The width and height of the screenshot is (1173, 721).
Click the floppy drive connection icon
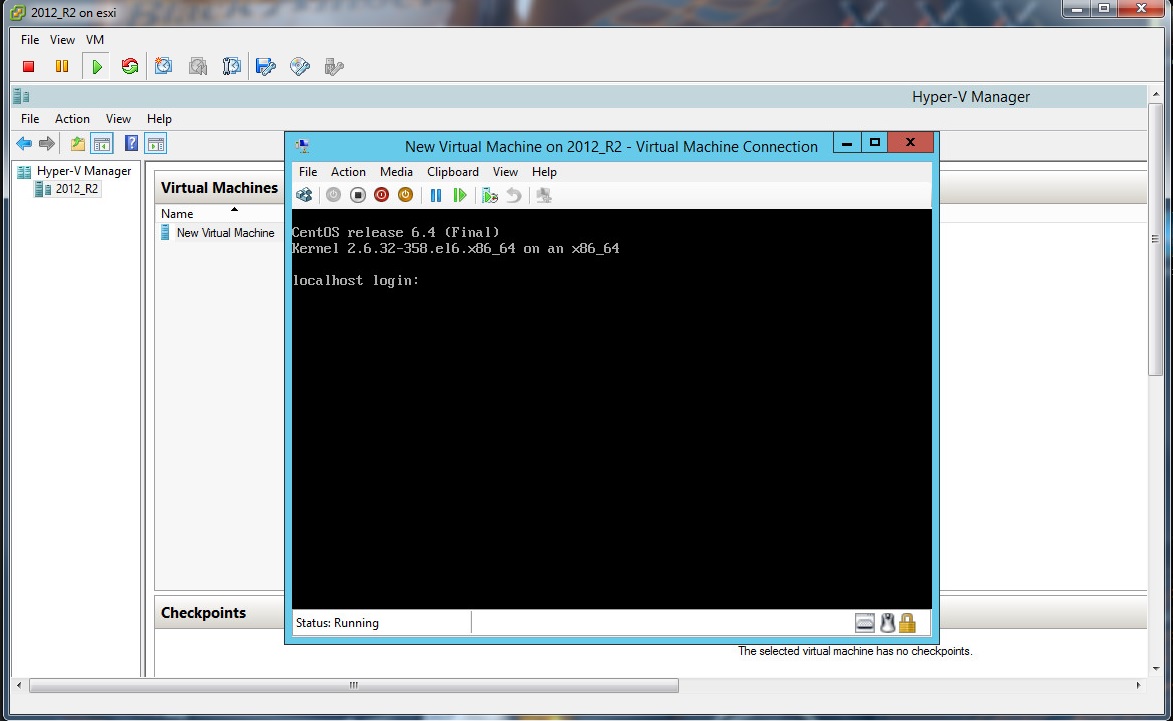point(266,67)
